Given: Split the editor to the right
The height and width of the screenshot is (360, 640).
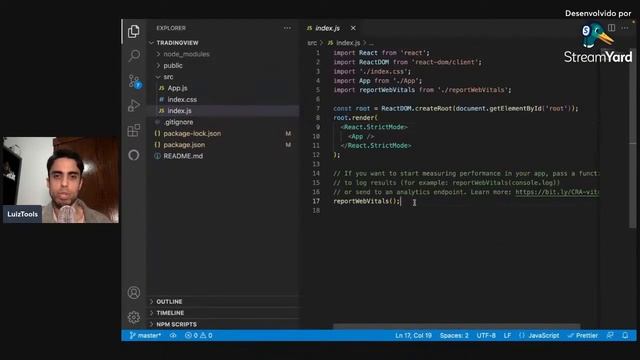Looking at the screenshot, I should pos(611,28).
